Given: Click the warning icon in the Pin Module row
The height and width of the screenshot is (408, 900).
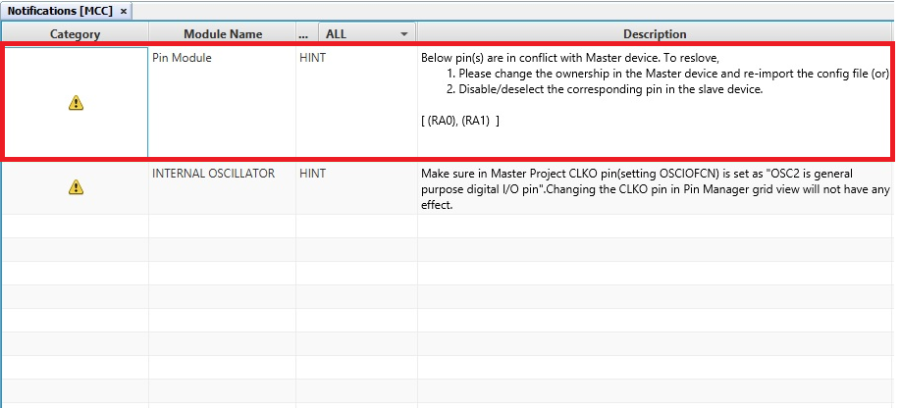Looking at the screenshot, I should [x=76, y=102].
